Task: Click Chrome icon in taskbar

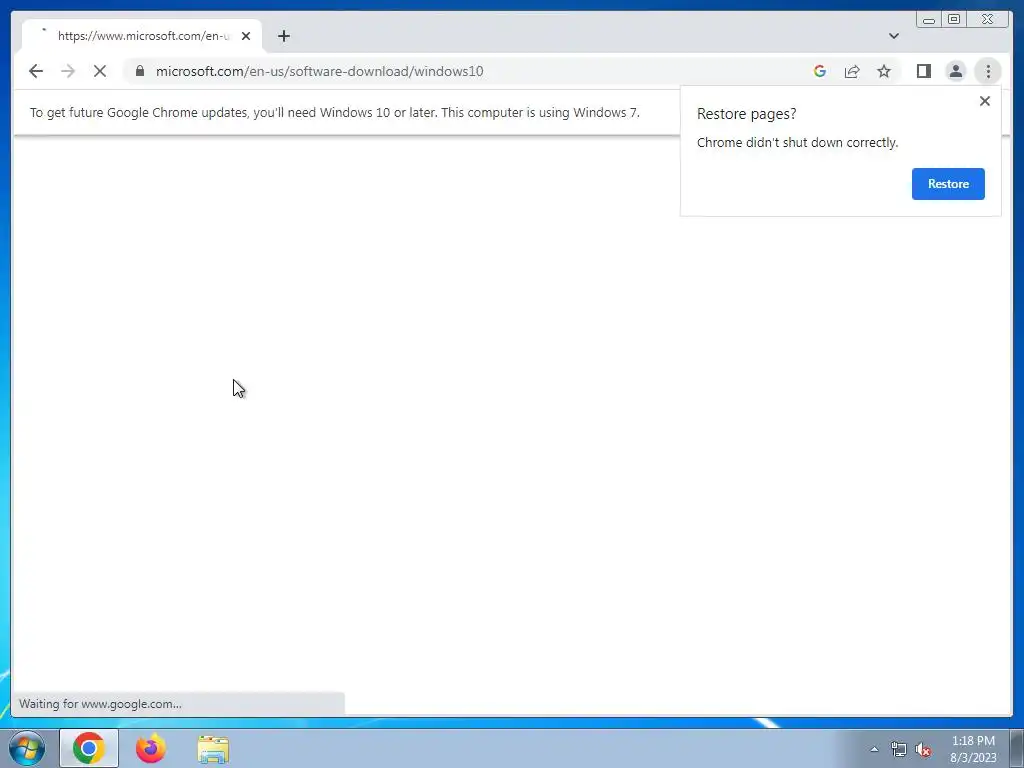Action: pos(89,748)
